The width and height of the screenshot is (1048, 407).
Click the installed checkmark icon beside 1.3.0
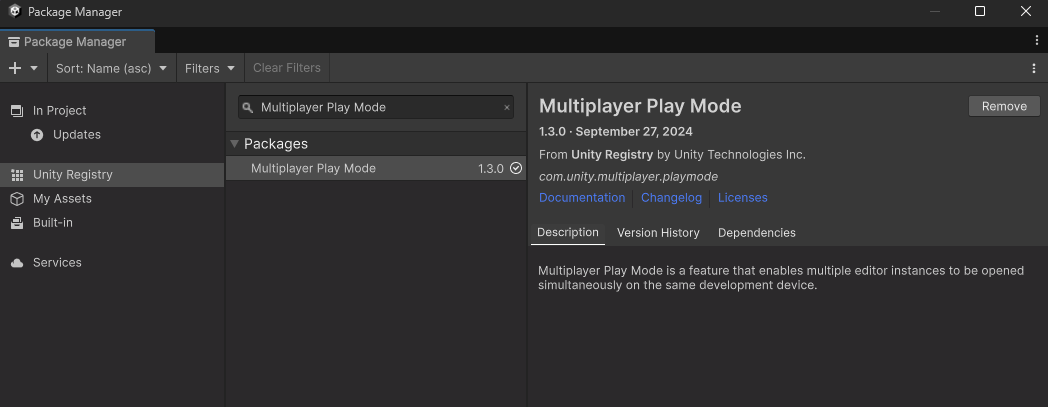(515, 168)
